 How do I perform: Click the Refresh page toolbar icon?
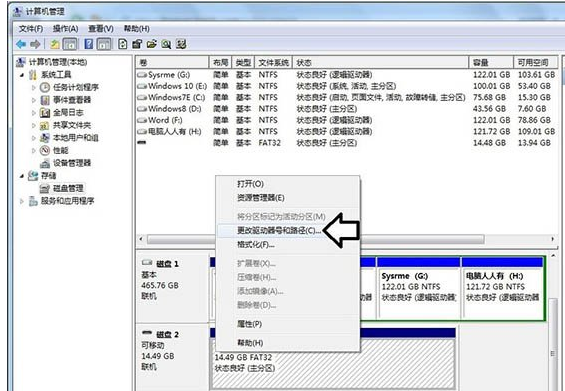tap(123, 44)
